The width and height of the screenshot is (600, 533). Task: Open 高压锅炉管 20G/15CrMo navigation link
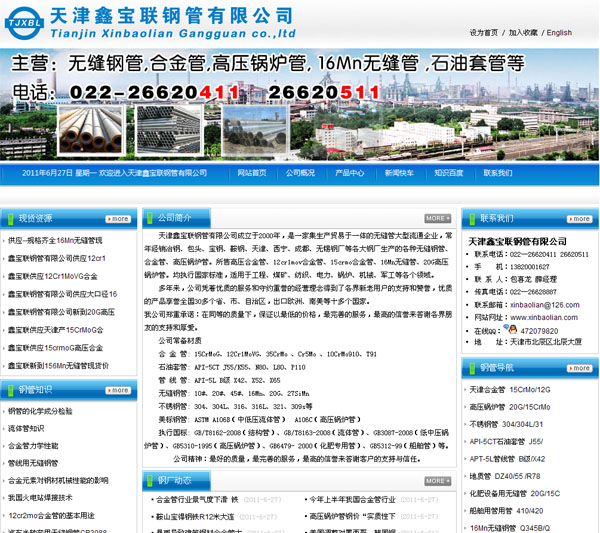510,407
